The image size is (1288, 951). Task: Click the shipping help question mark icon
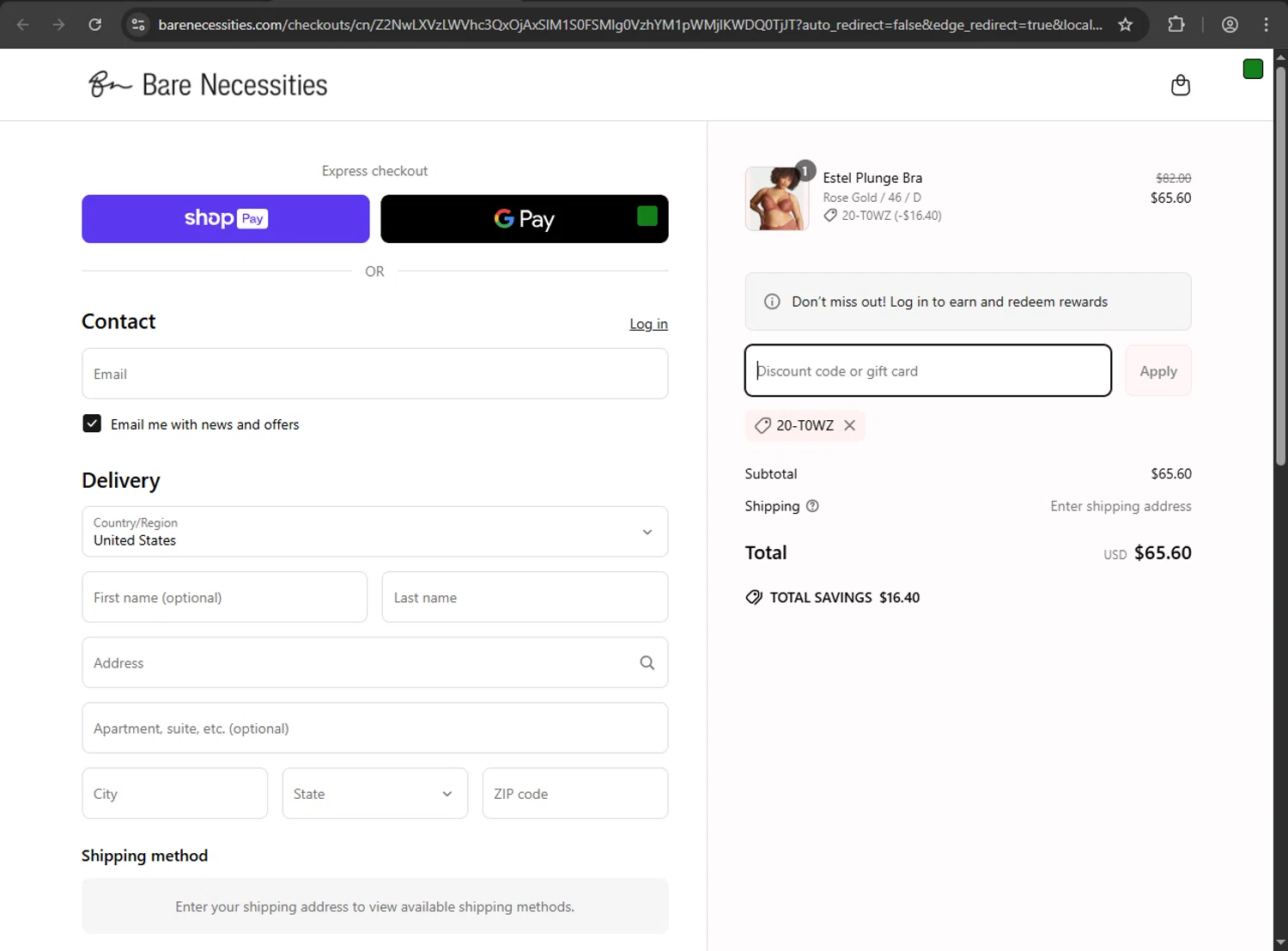click(812, 506)
